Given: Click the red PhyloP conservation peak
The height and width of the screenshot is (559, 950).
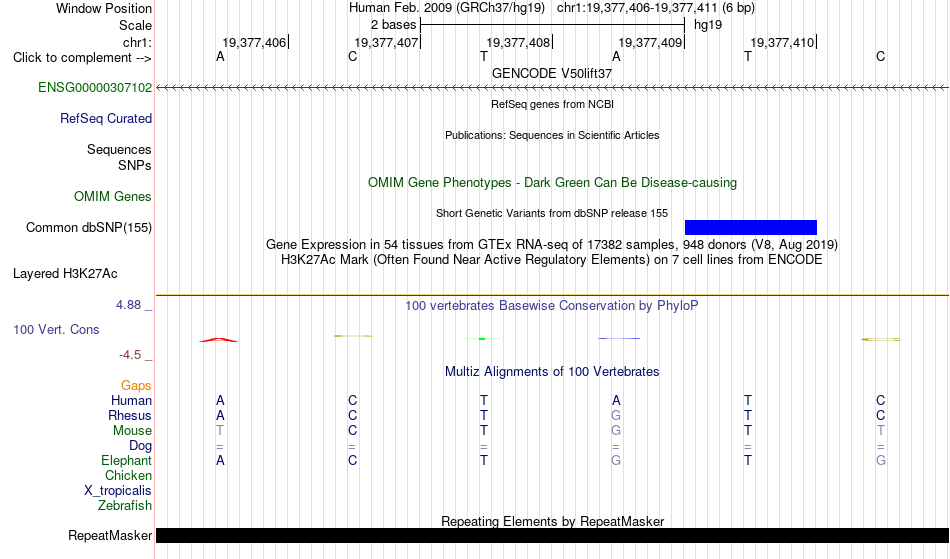Looking at the screenshot, I should point(219,340).
